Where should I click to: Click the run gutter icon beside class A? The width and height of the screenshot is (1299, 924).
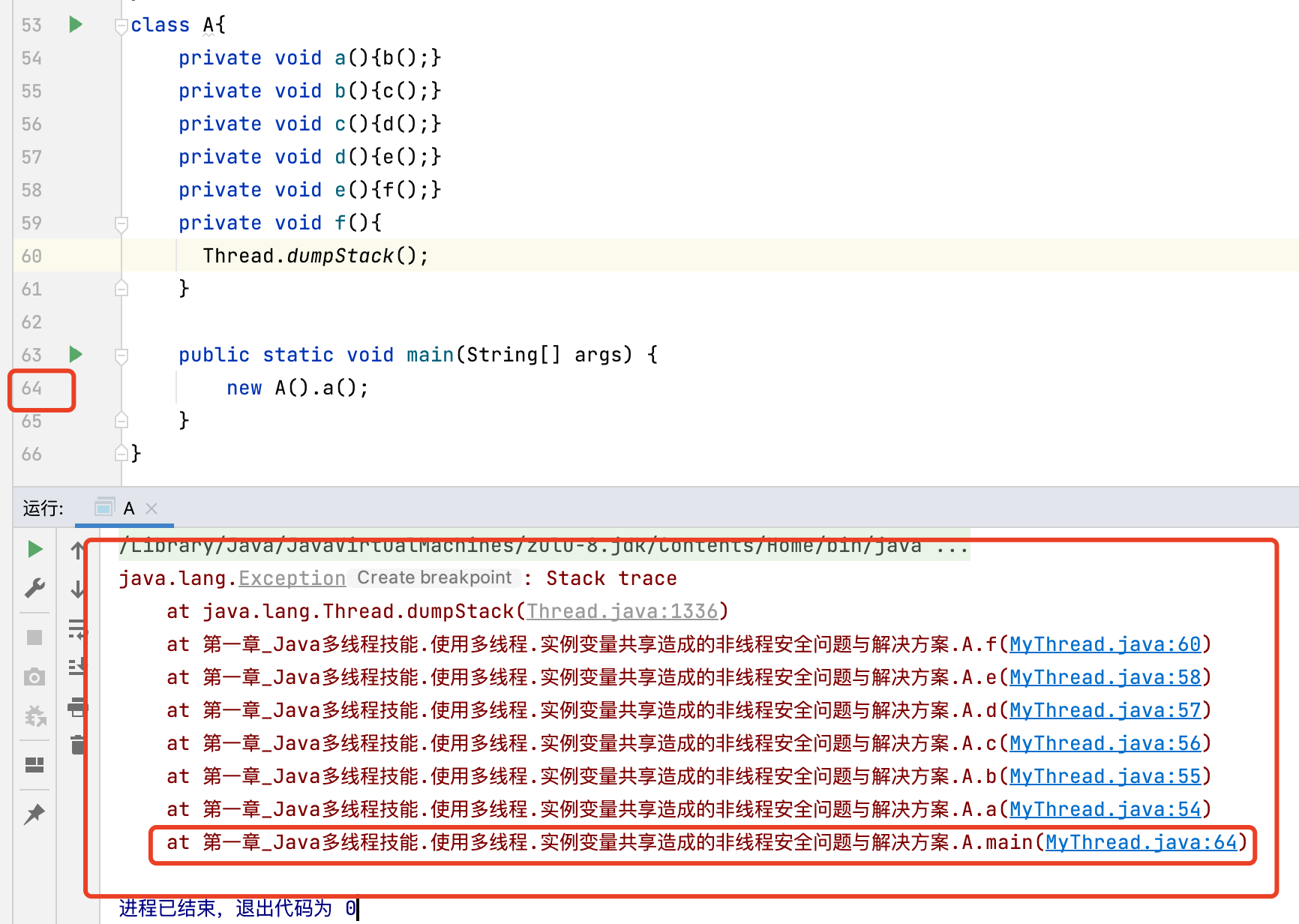pyautogui.click(x=75, y=25)
